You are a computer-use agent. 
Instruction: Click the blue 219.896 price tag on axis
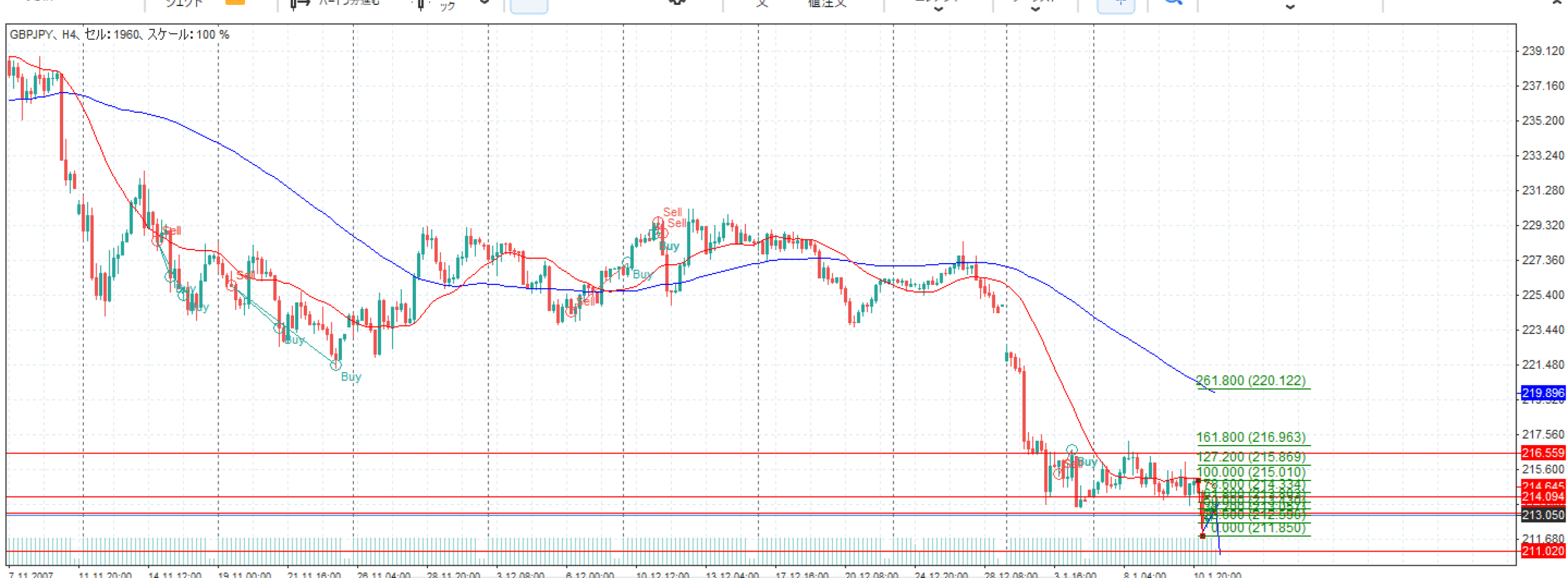1542,393
